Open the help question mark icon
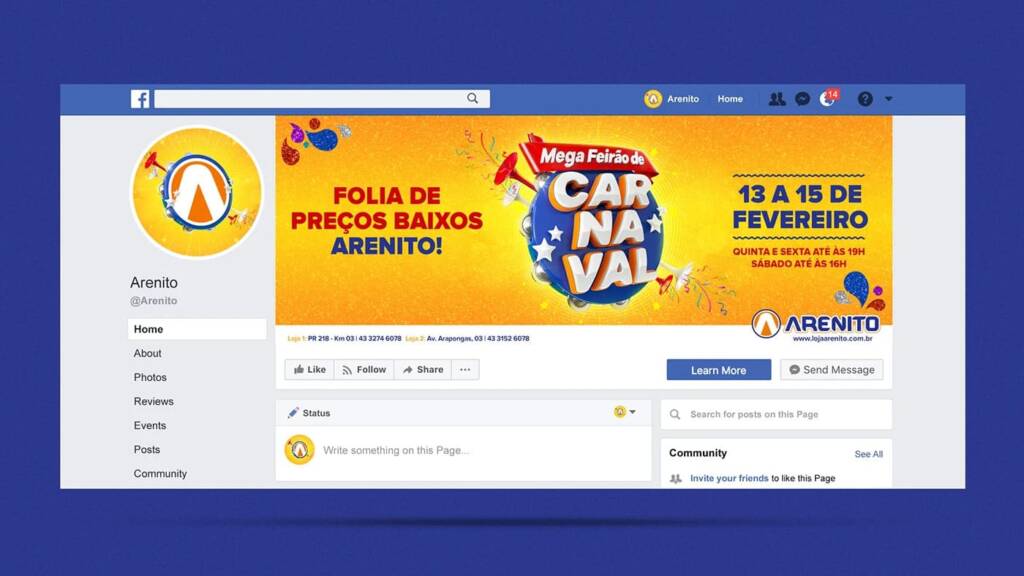 click(865, 99)
